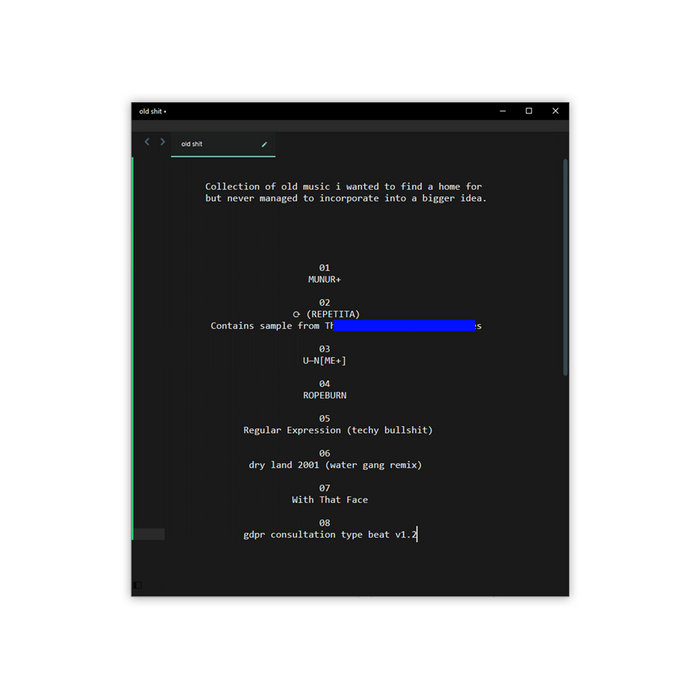700x700 pixels.
Task: Click the forward navigation arrow
Action: coord(163,142)
